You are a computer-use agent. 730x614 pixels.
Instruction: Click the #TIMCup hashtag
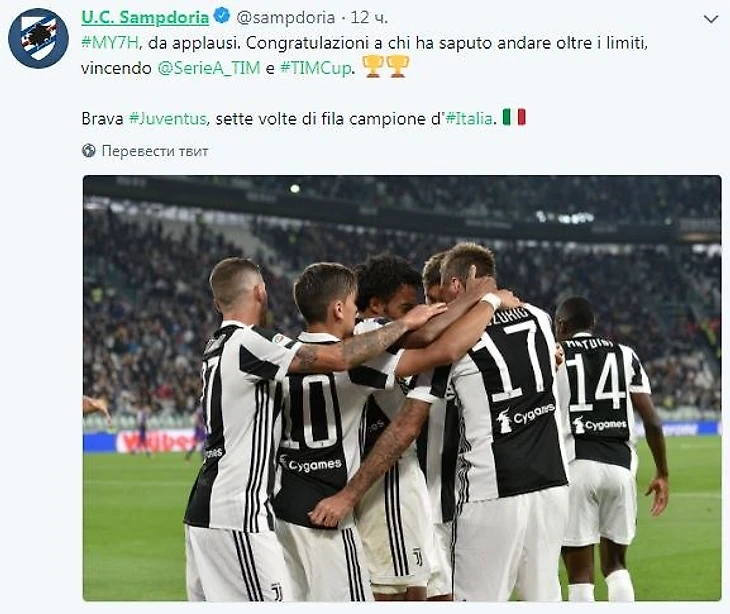(x=316, y=68)
